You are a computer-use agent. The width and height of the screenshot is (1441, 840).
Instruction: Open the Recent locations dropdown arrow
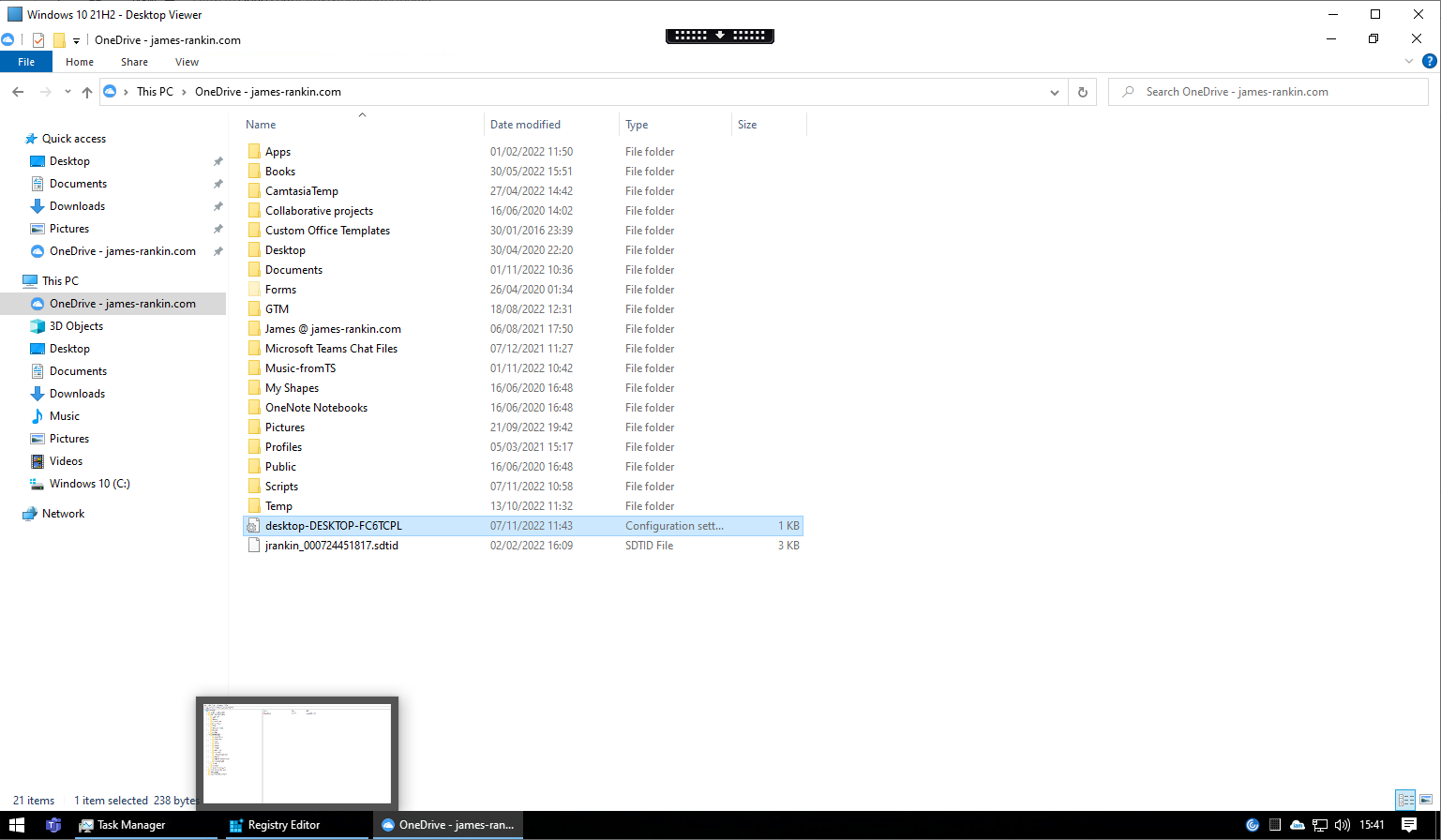point(68,92)
